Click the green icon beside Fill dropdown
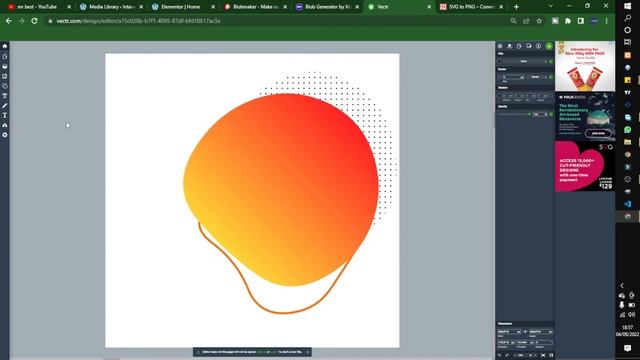The width and height of the screenshot is (640, 360). click(551, 61)
